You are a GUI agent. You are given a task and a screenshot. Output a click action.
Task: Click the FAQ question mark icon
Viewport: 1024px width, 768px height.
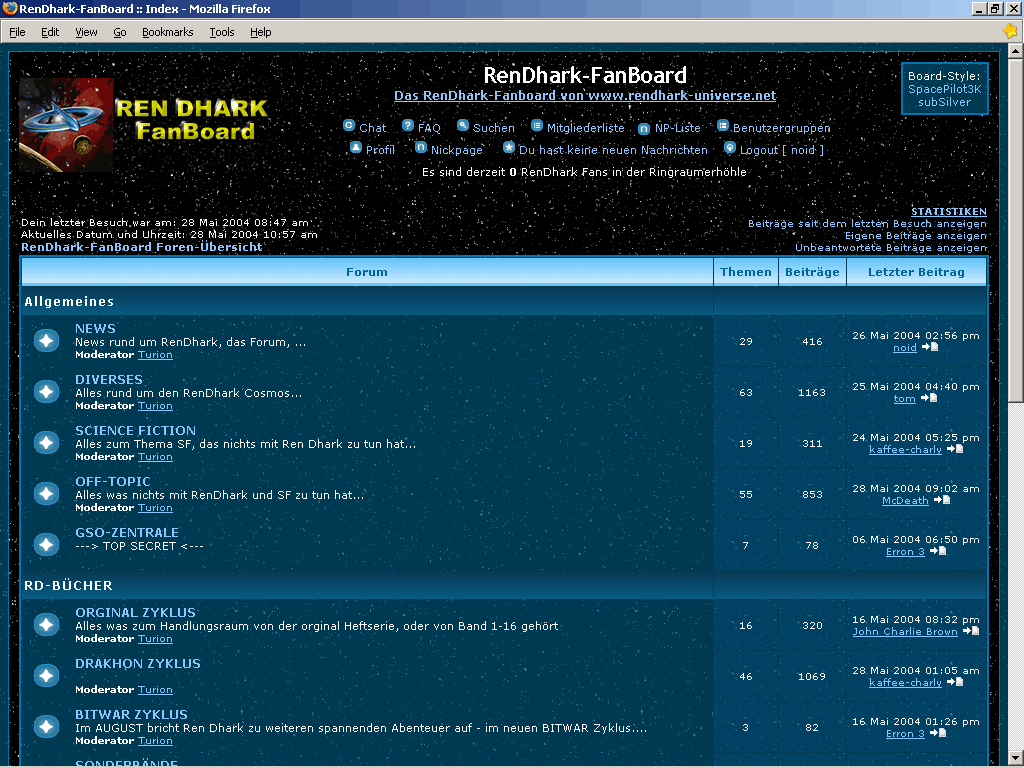406,127
